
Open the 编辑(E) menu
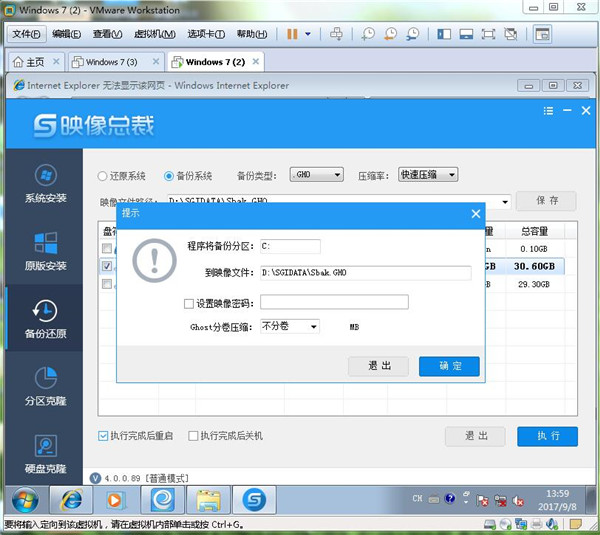(x=67, y=34)
